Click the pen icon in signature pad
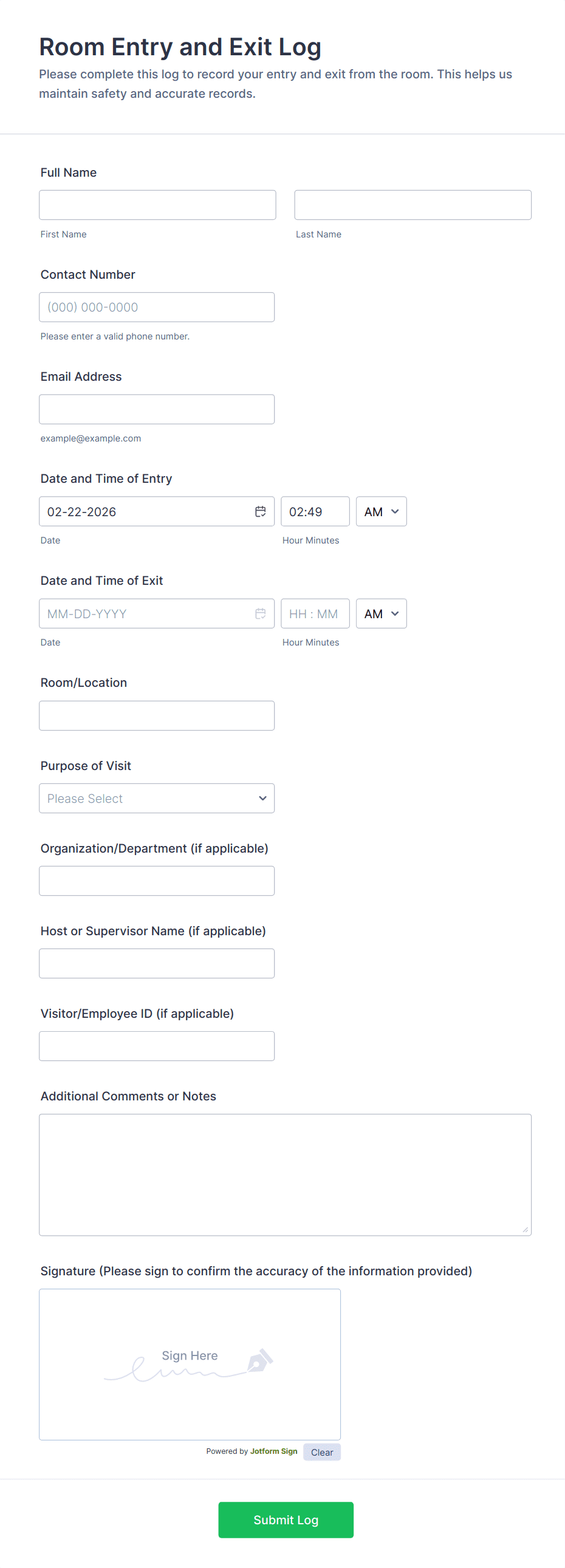565x1568 pixels. click(260, 1360)
